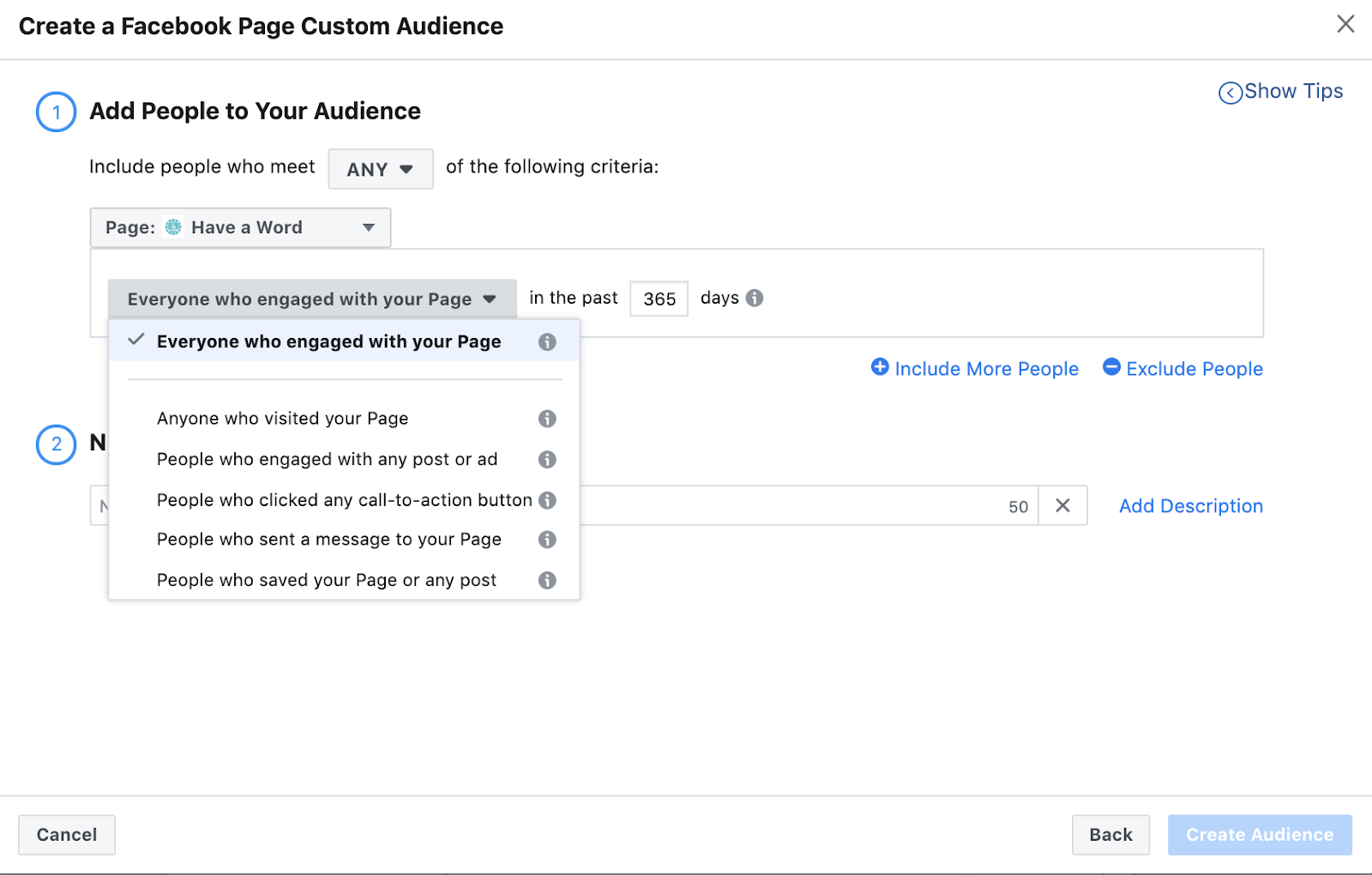Screen dimensions: 1372x875
Task: Click info icon beside 'Anyone who visited your Page'
Action: (547, 419)
